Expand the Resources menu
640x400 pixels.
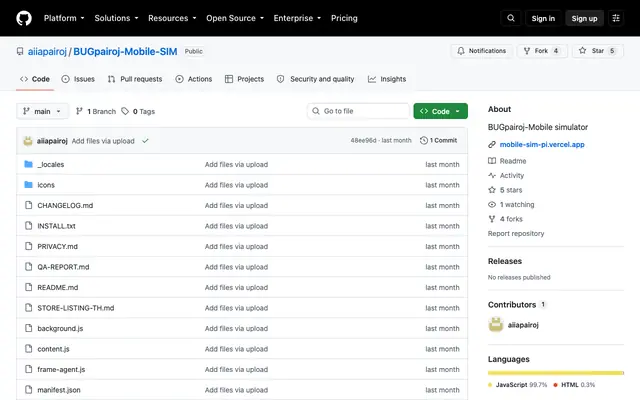point(172,18)
